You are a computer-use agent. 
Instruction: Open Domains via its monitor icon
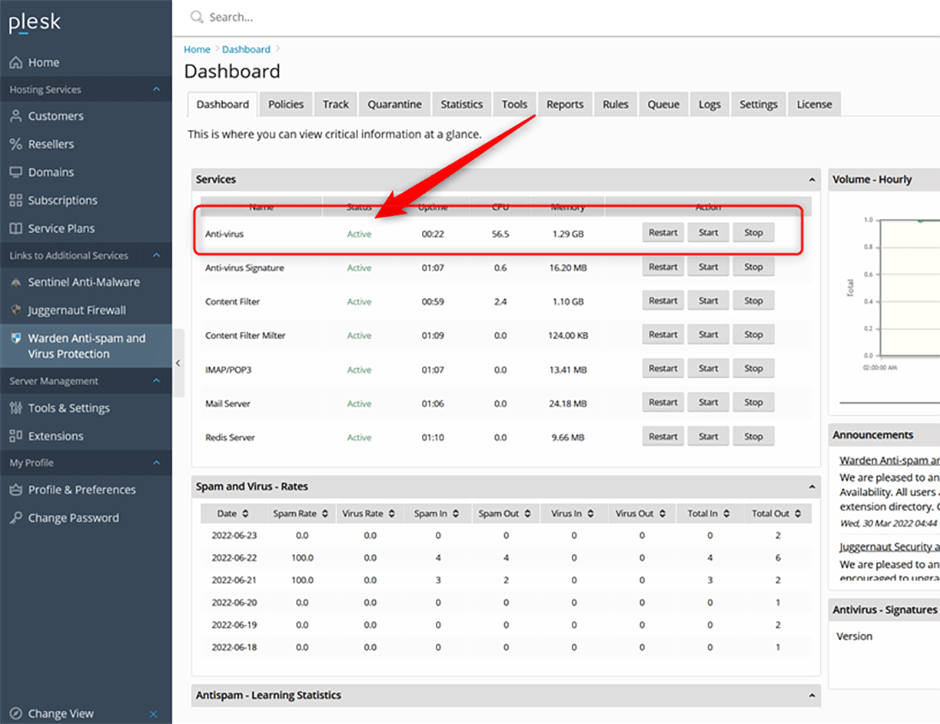pos(16,172)
